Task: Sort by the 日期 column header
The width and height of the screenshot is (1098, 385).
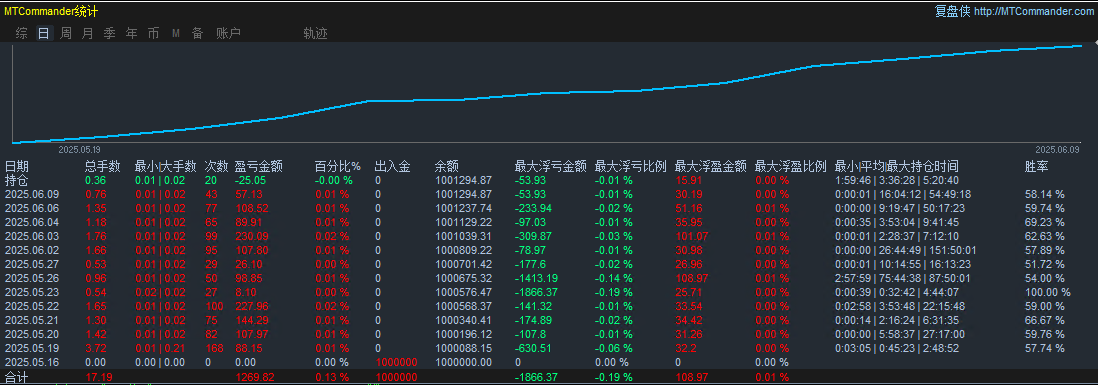Action: point(17,167)
